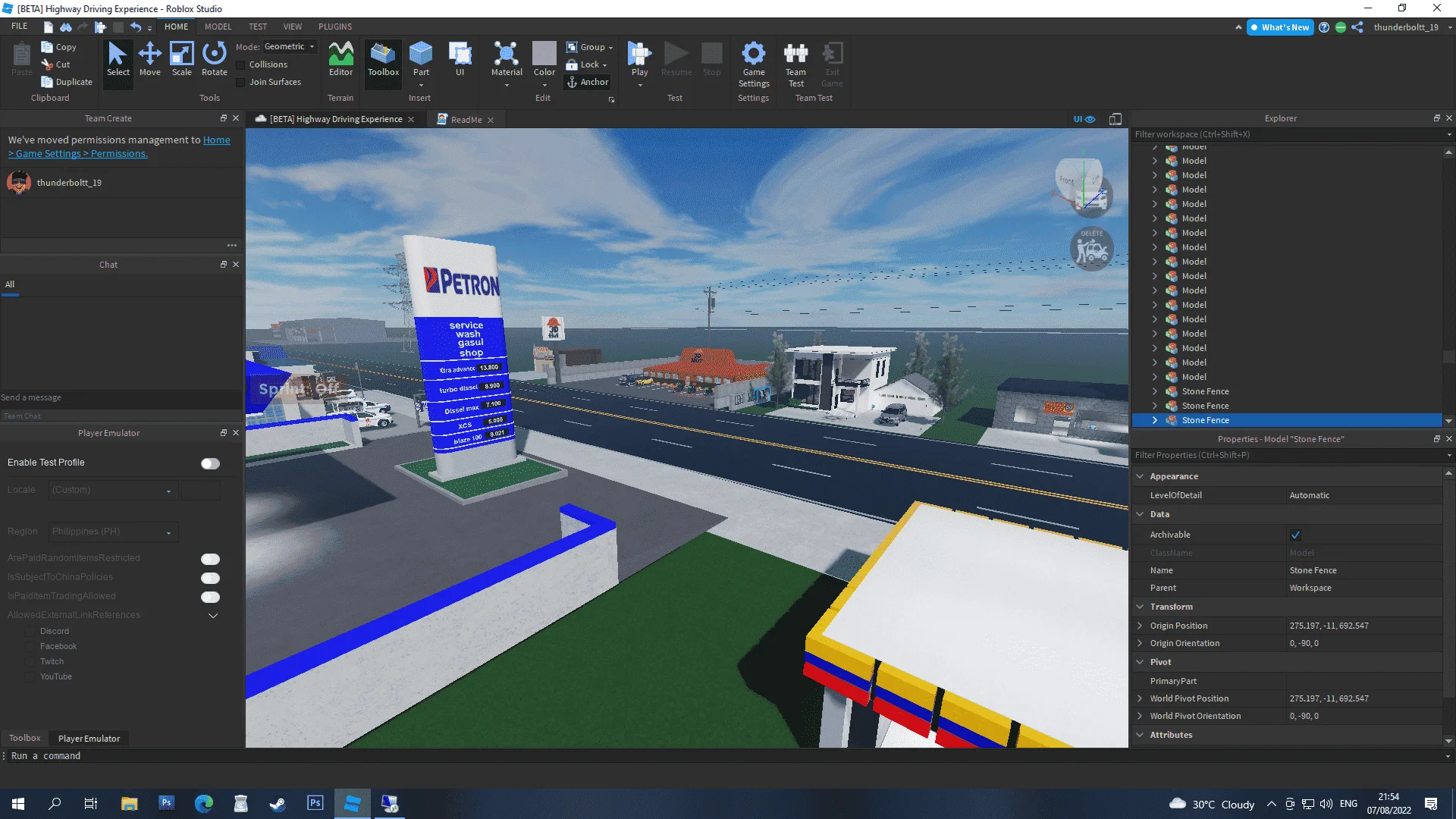Viewport: 1456px width, 819px height.
Task: Collapse the Appearance properties section
Action: point(1140,476)
